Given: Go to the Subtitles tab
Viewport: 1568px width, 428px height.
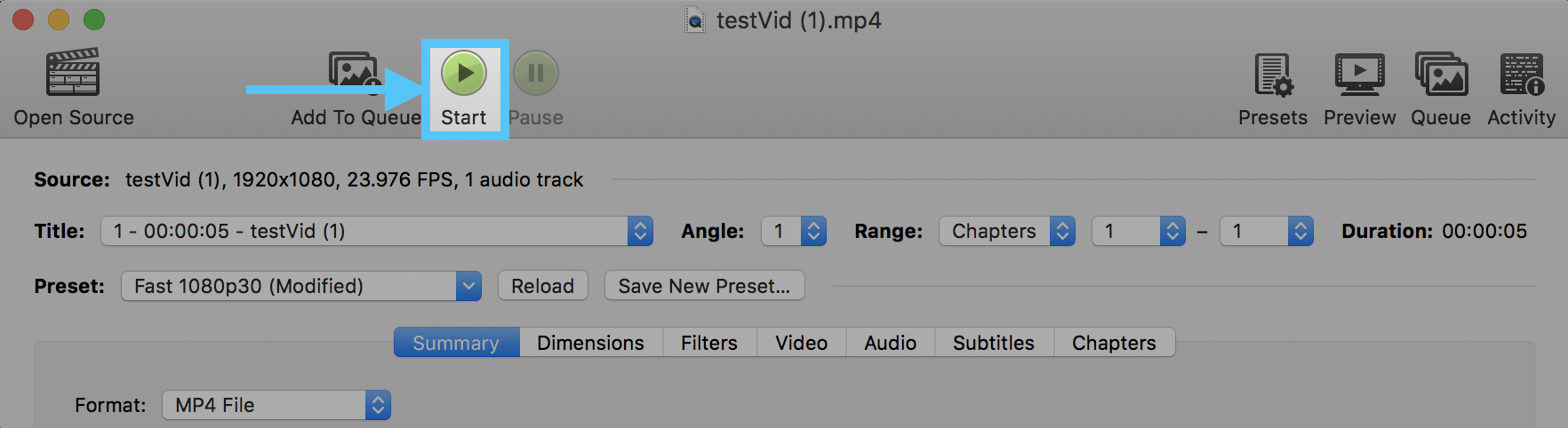Looking at the screenshot, I should [993, 343].
